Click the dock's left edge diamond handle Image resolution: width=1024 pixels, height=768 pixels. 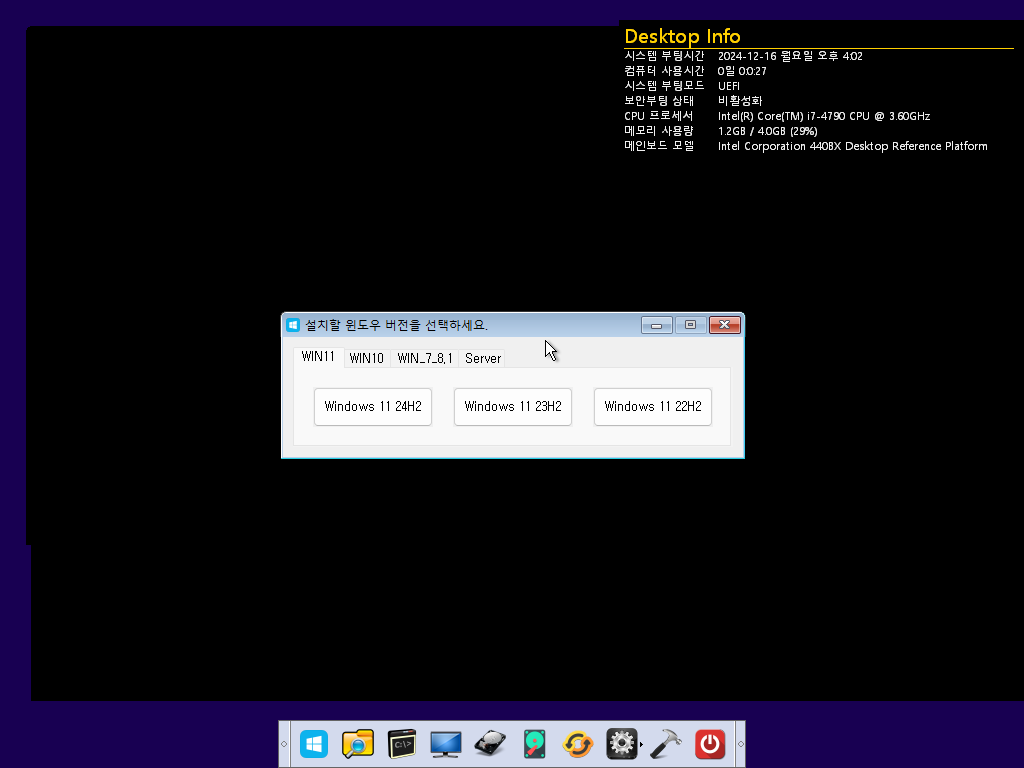[284, 744]
